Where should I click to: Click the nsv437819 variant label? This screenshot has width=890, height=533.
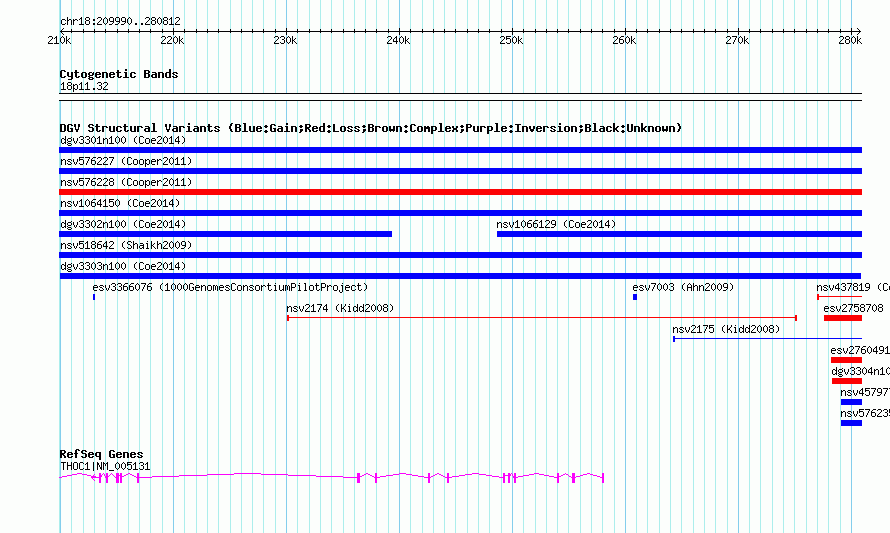[853, 287]
